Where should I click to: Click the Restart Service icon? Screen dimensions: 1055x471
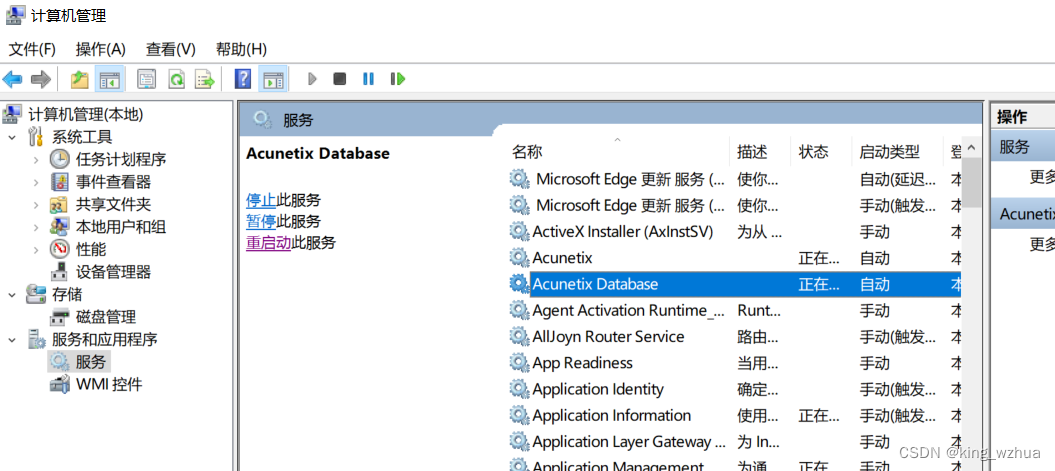click(398, 79)
